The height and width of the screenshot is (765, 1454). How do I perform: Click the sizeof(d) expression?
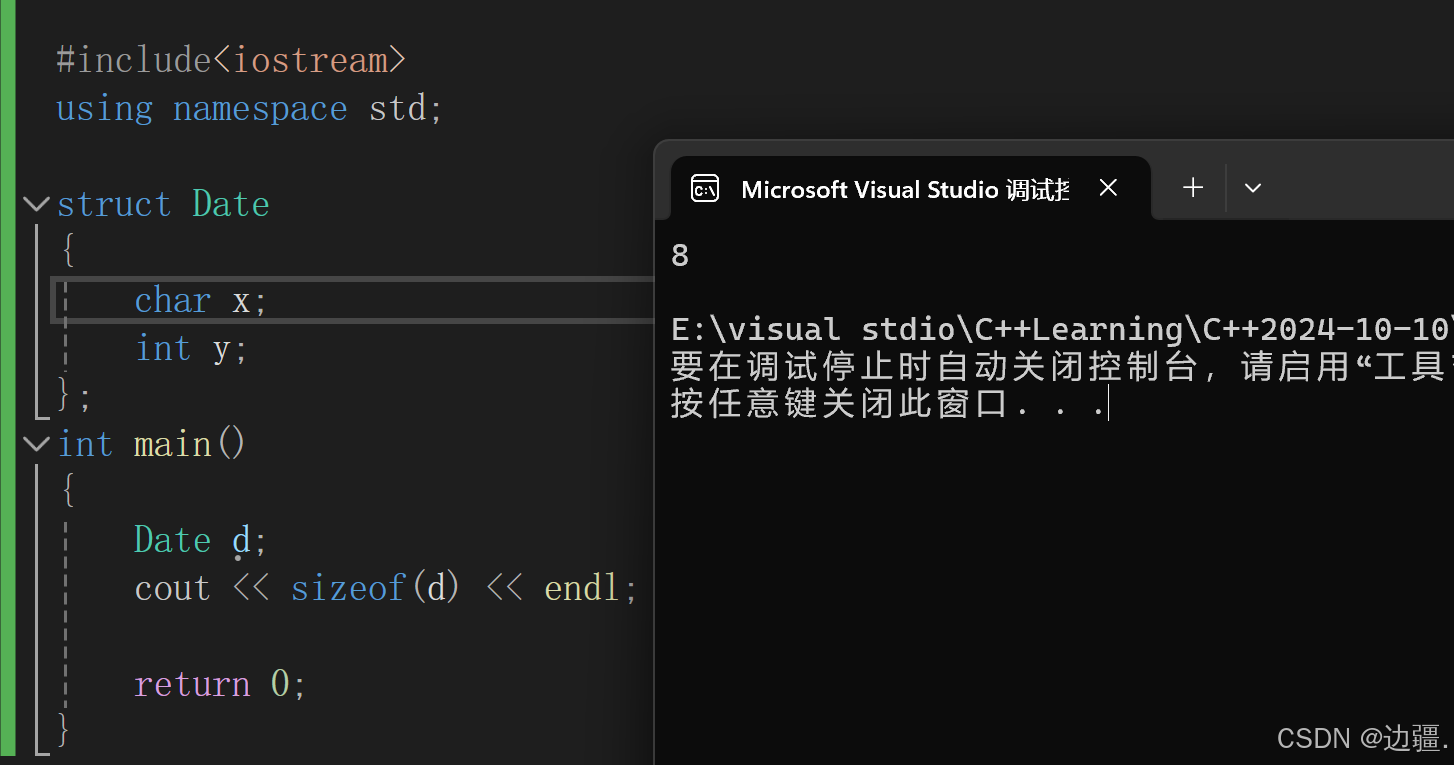[x=375, y=588]
